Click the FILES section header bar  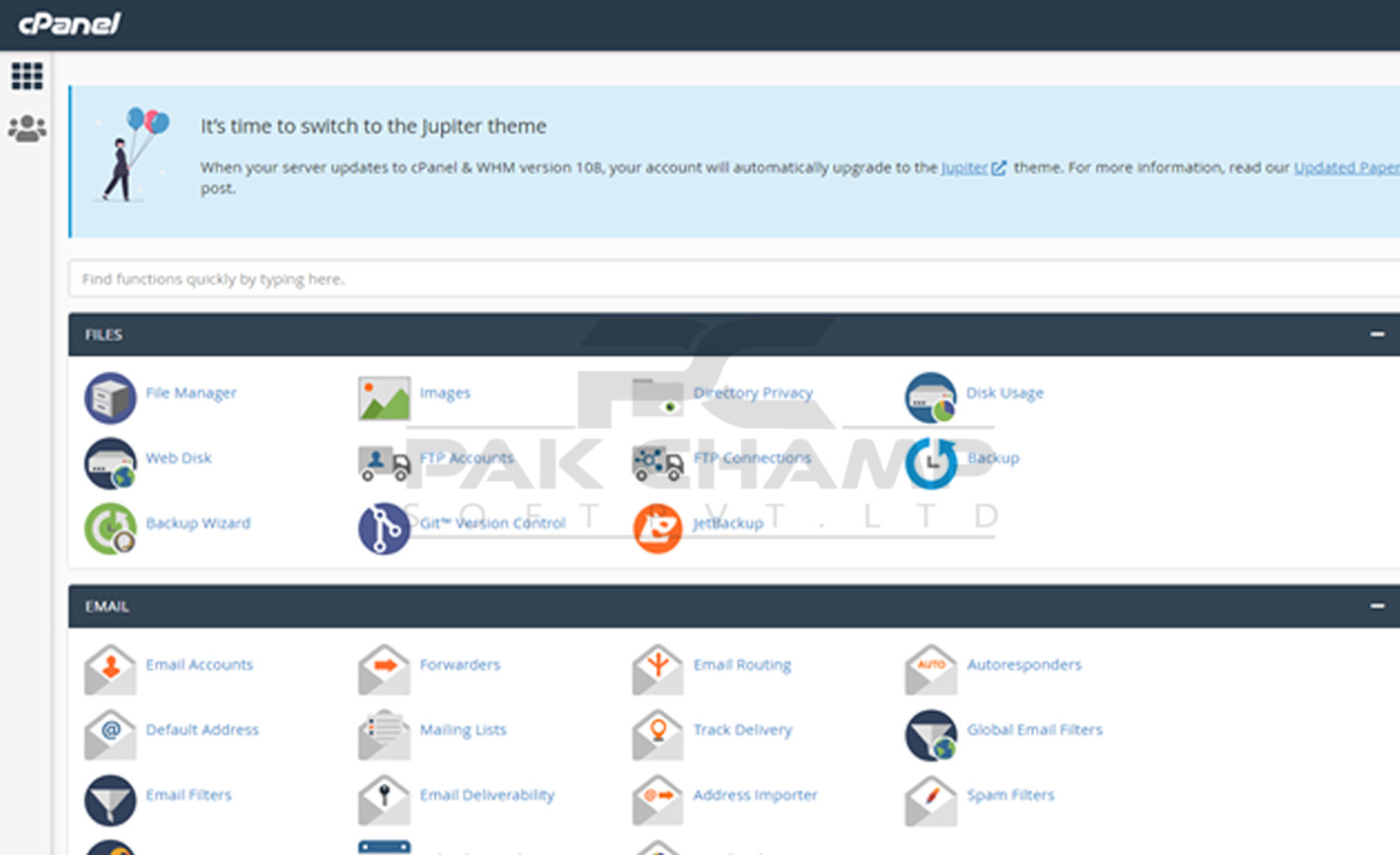734,334
